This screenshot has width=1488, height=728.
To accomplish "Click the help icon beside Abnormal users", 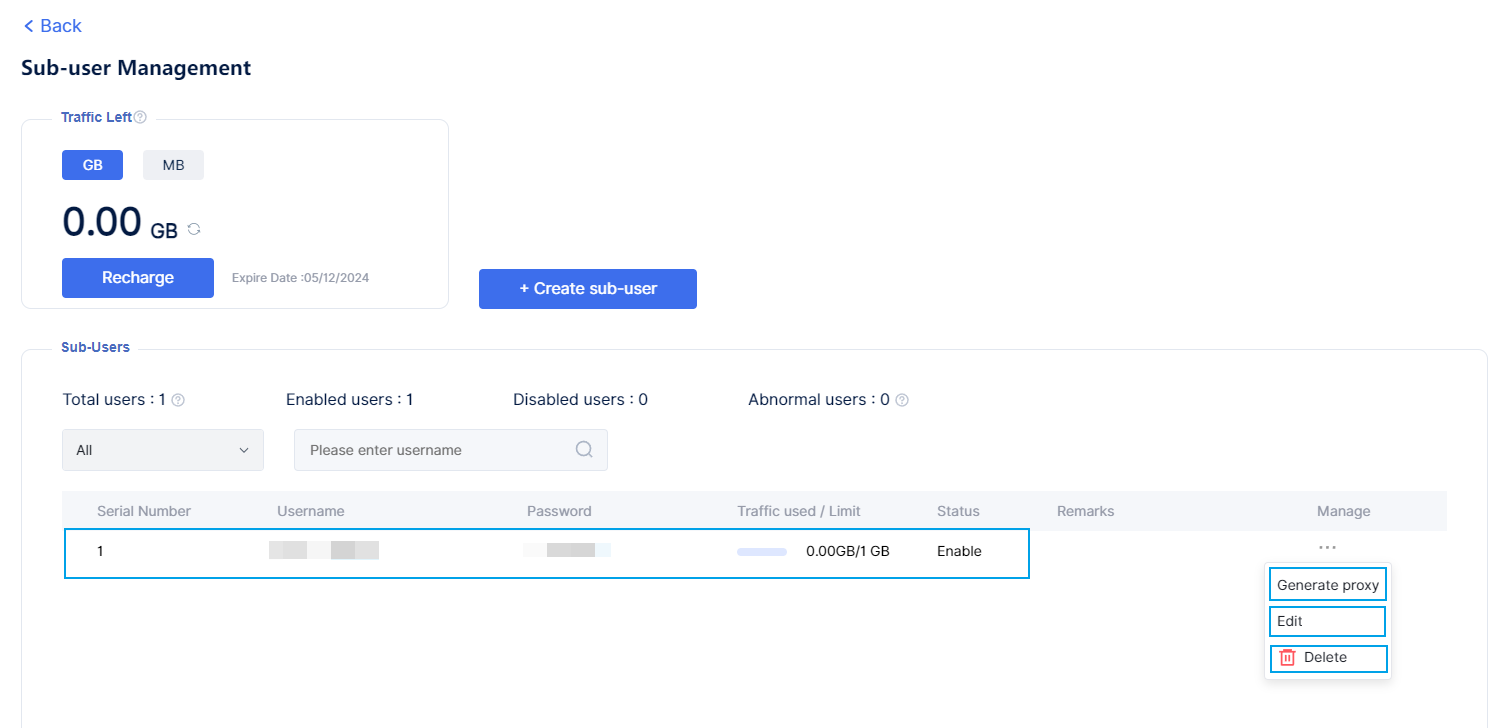I will [902, 400].
